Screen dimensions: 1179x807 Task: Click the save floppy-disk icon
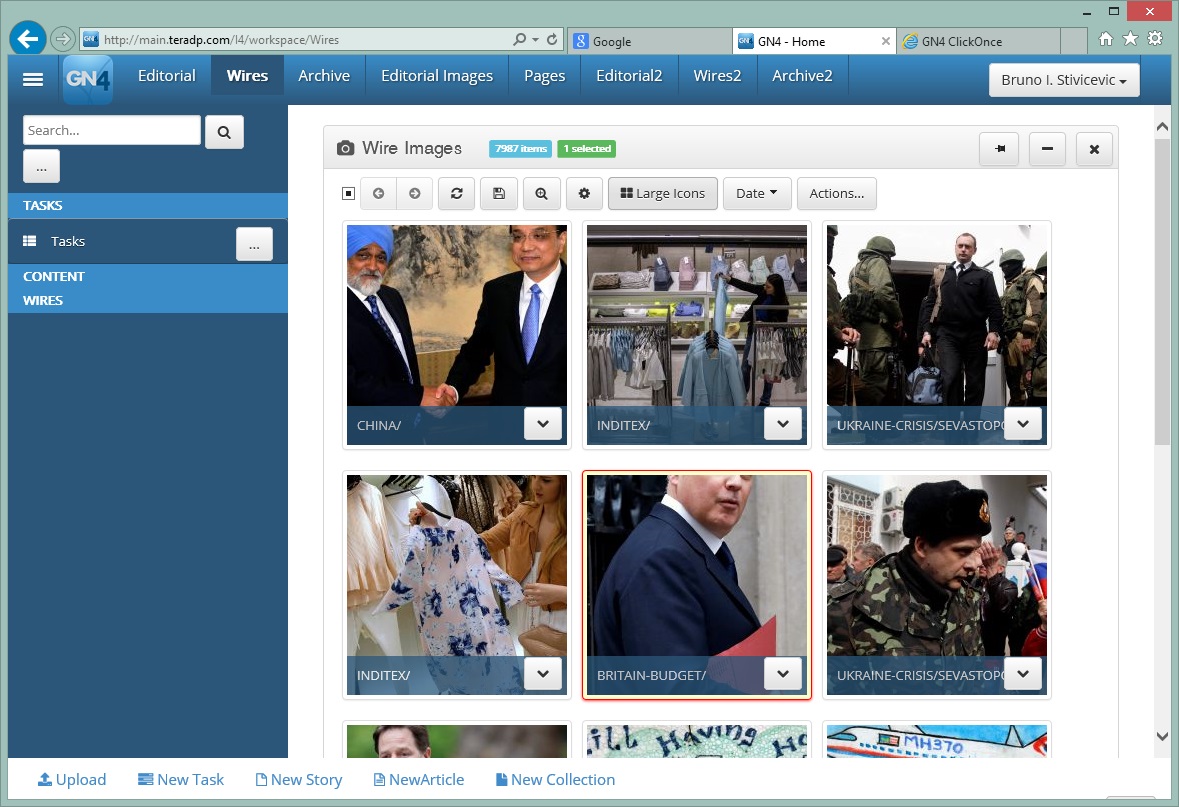click(x=499, y=193)
